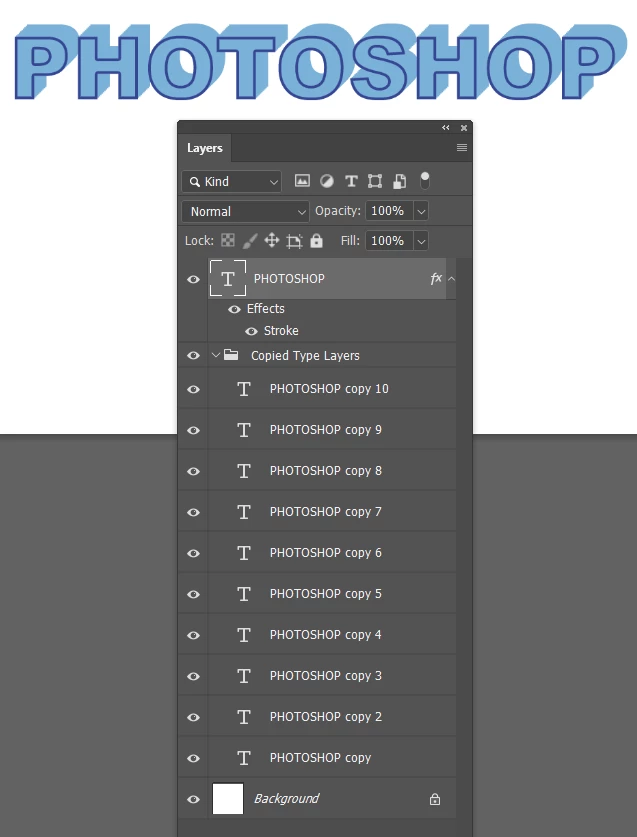Image resolution: width=637 pixels, height=837 pixels.
Task: Toggle the layer filtering switch
Action: click(x=424, y=180)
